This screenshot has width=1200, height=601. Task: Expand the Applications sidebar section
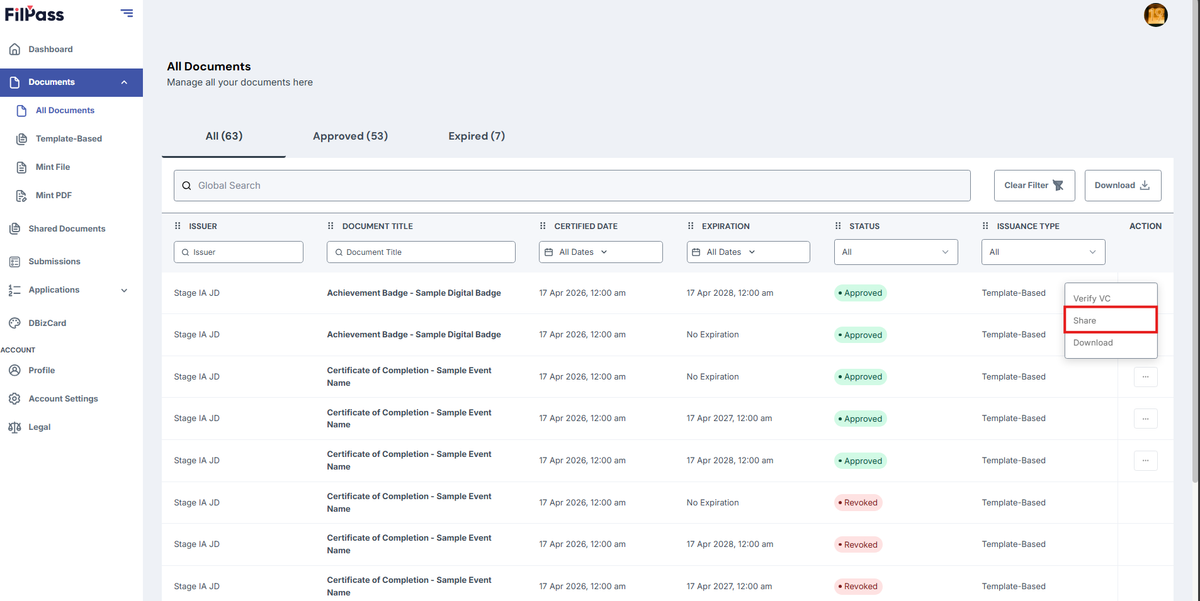124,290
